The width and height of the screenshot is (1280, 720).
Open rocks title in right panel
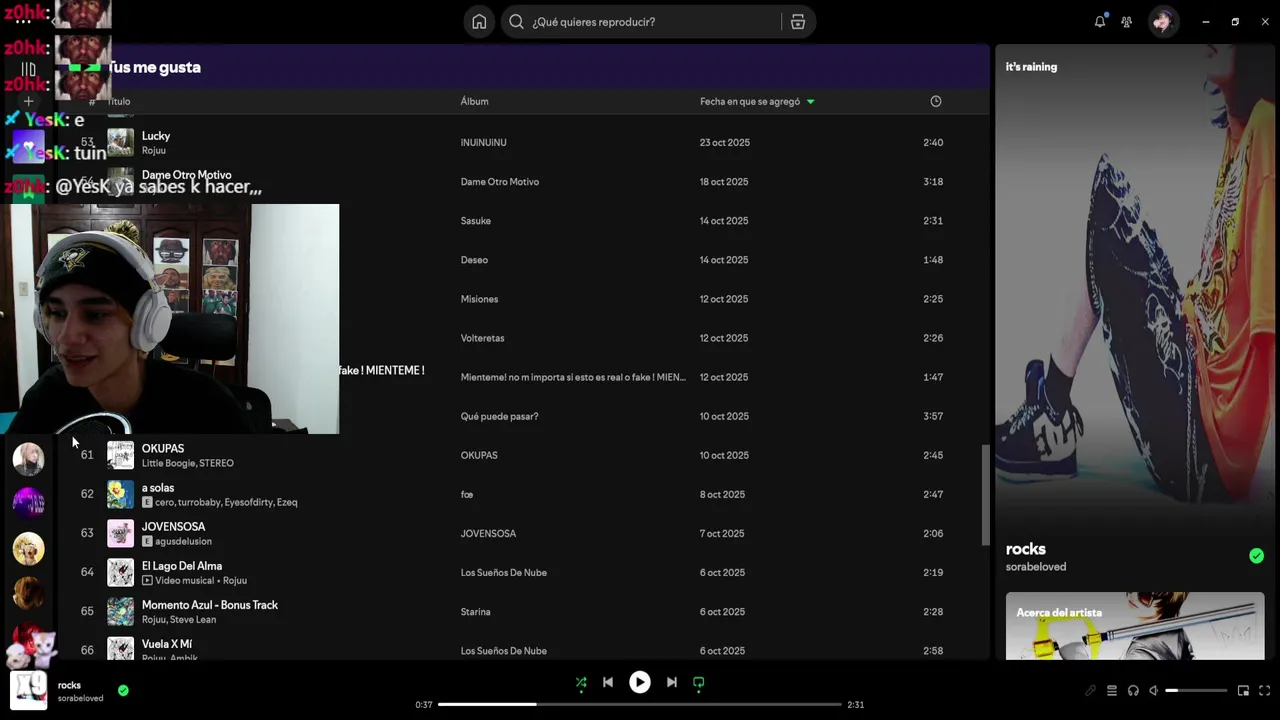pyautogui.click(x=1026, y=549)
